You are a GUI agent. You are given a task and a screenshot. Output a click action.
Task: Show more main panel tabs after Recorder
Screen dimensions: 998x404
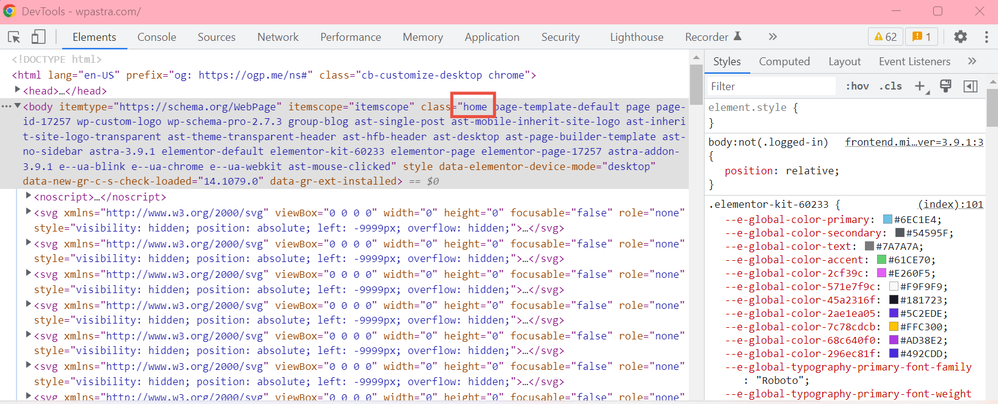tap(772, 37)
